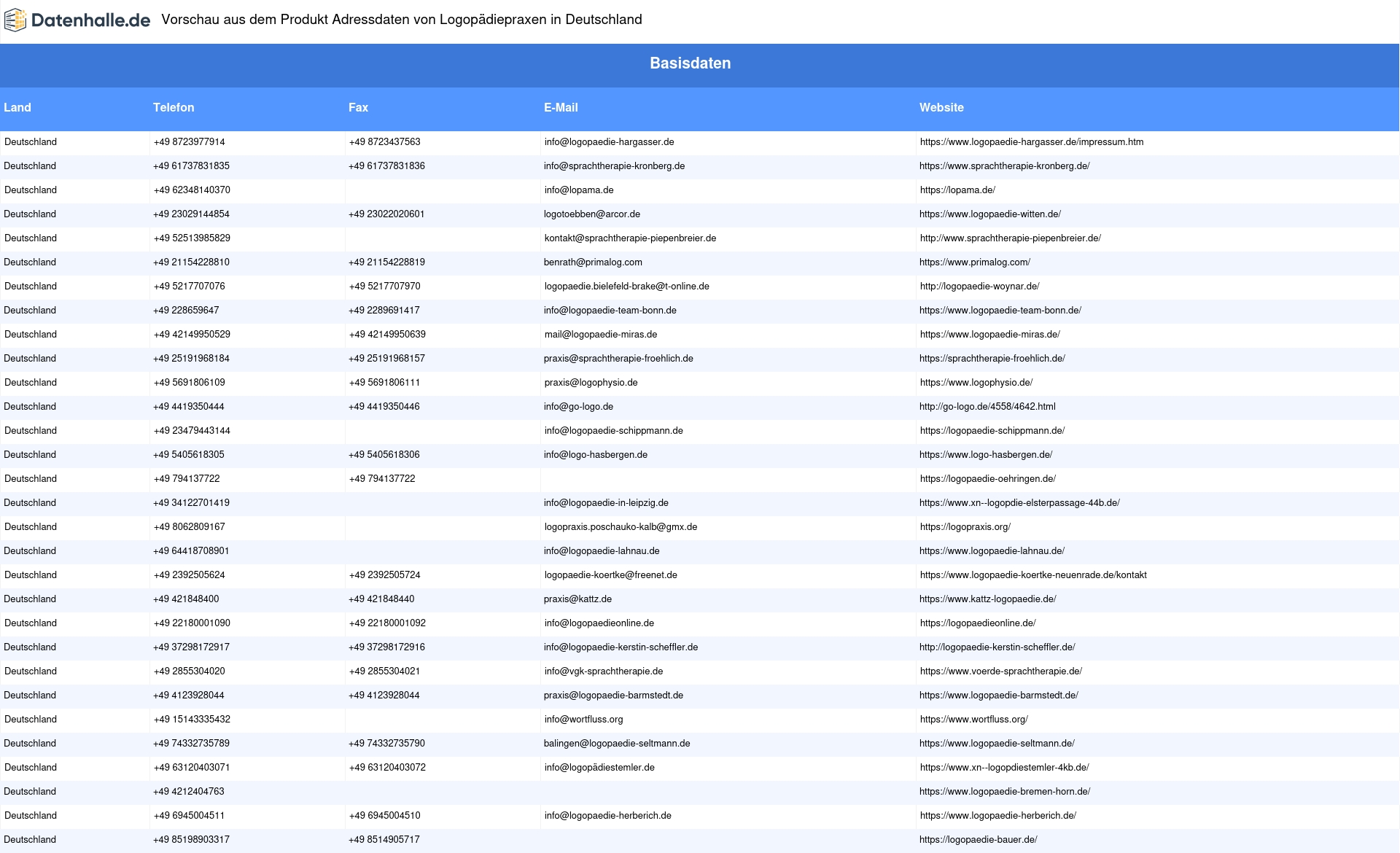Click website https://www.primalog.com/
Viewport: 1400px width, 853px height.
[x=975, y=262]
